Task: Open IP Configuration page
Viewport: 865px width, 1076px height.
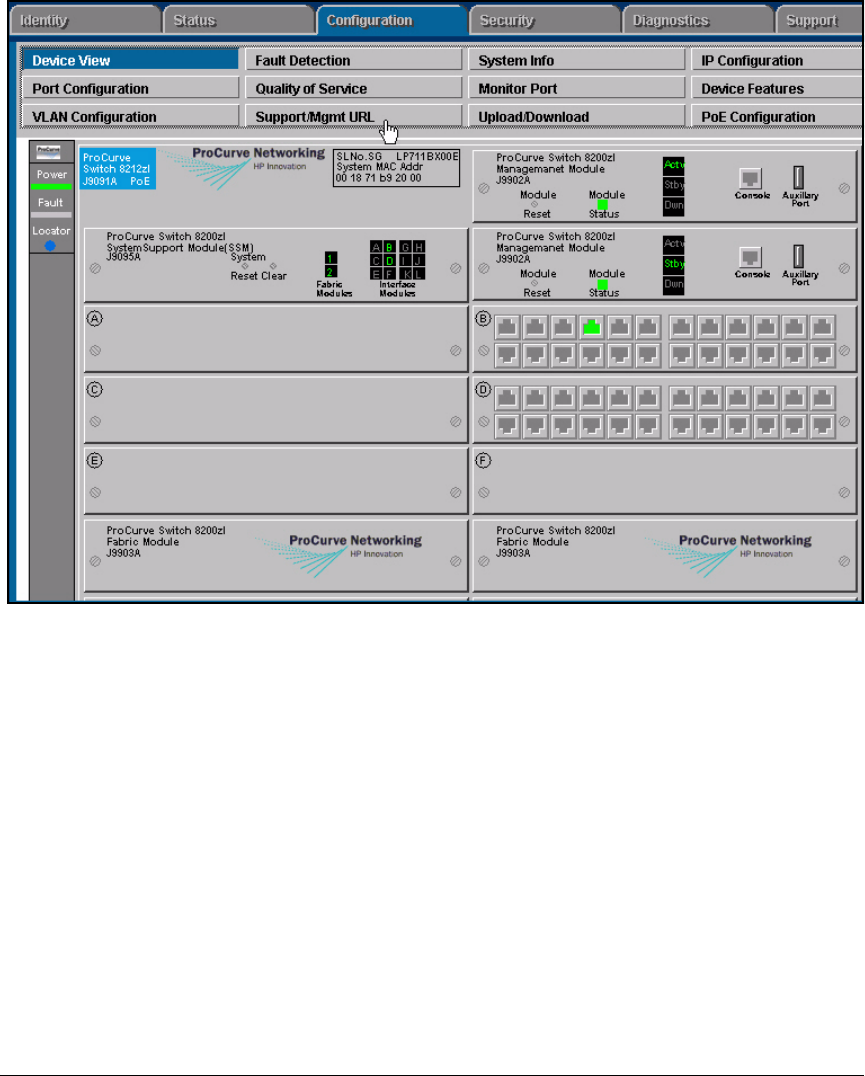Action: pos(777,60)
